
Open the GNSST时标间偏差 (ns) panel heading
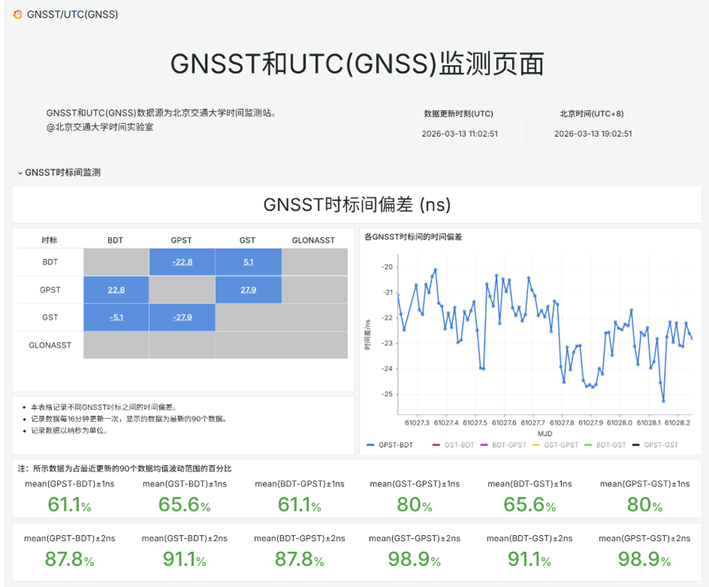(x=357, y=204)
